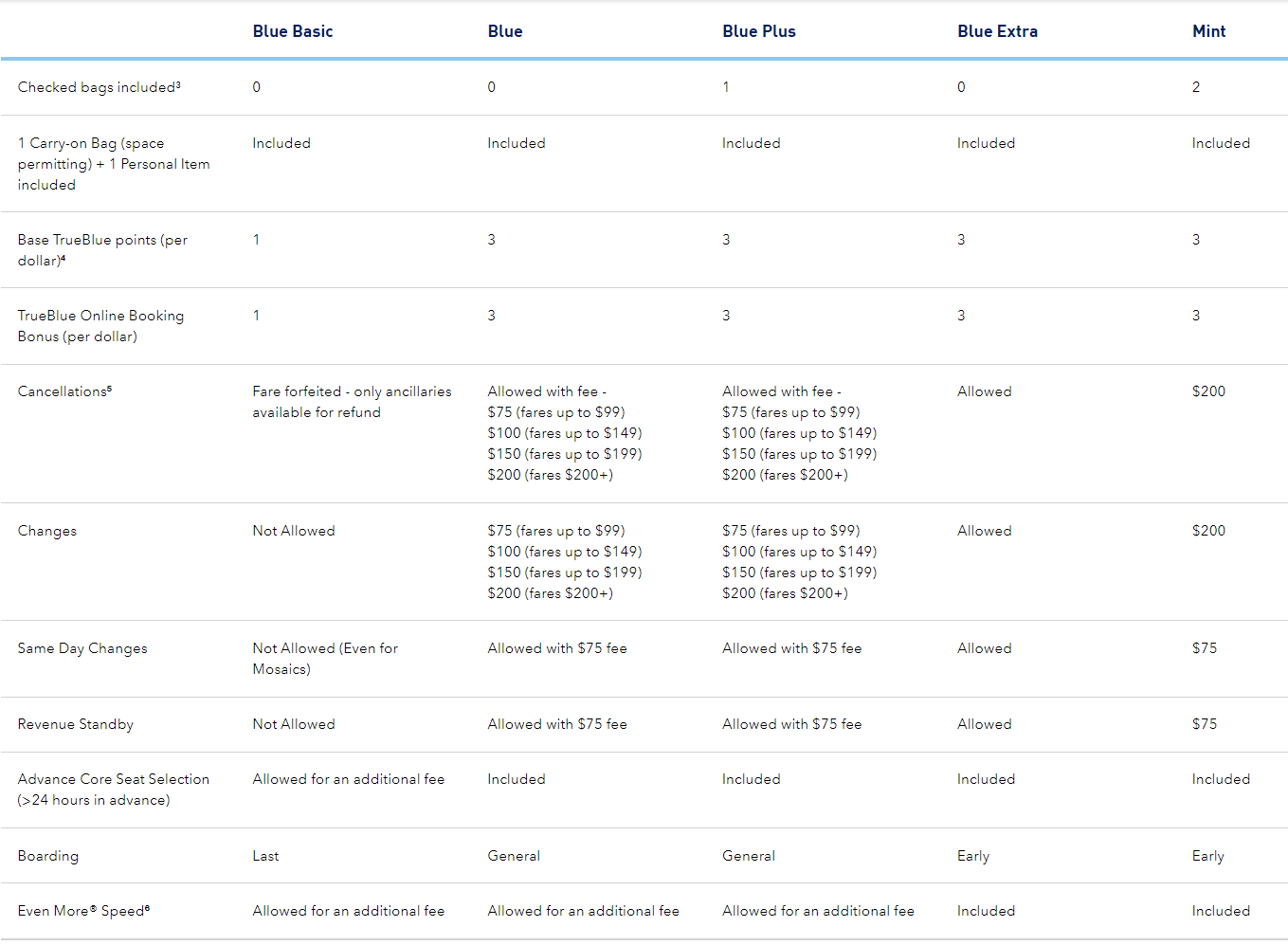1288x945 pixels.
Task: Click Blue Plus 'Allowed with $75 fee' Revenue Standby
Action: pos(792,724)
